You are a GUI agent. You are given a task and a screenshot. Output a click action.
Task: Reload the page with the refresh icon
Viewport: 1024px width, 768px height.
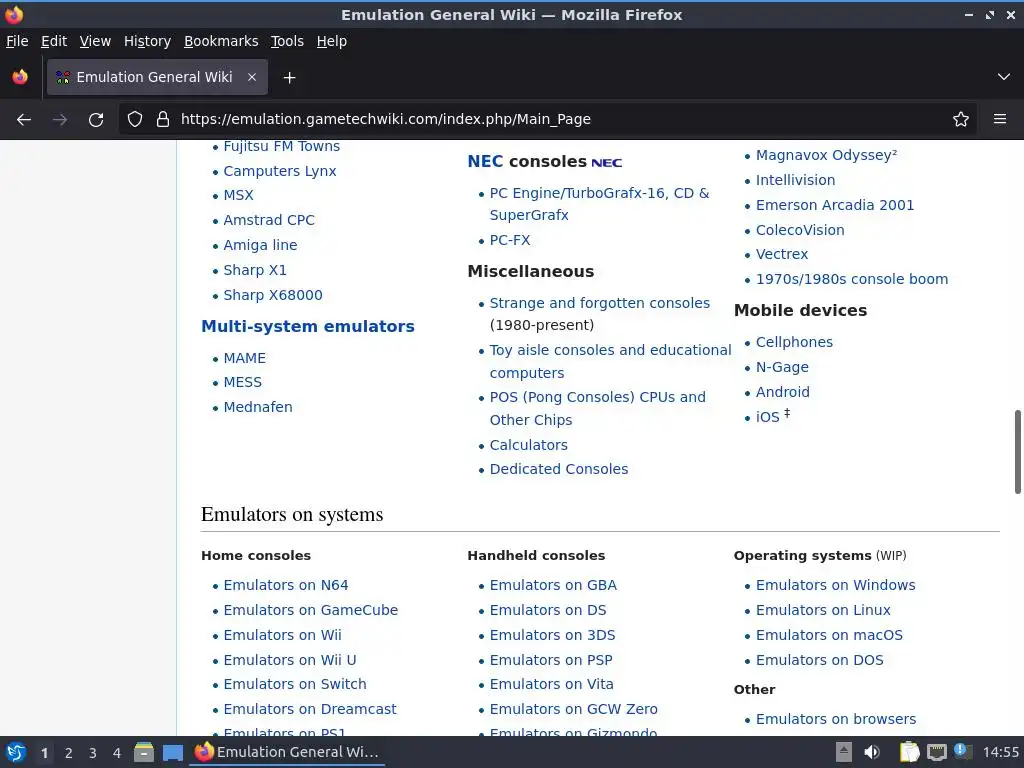pyautogui.click(x=96, y=120)
